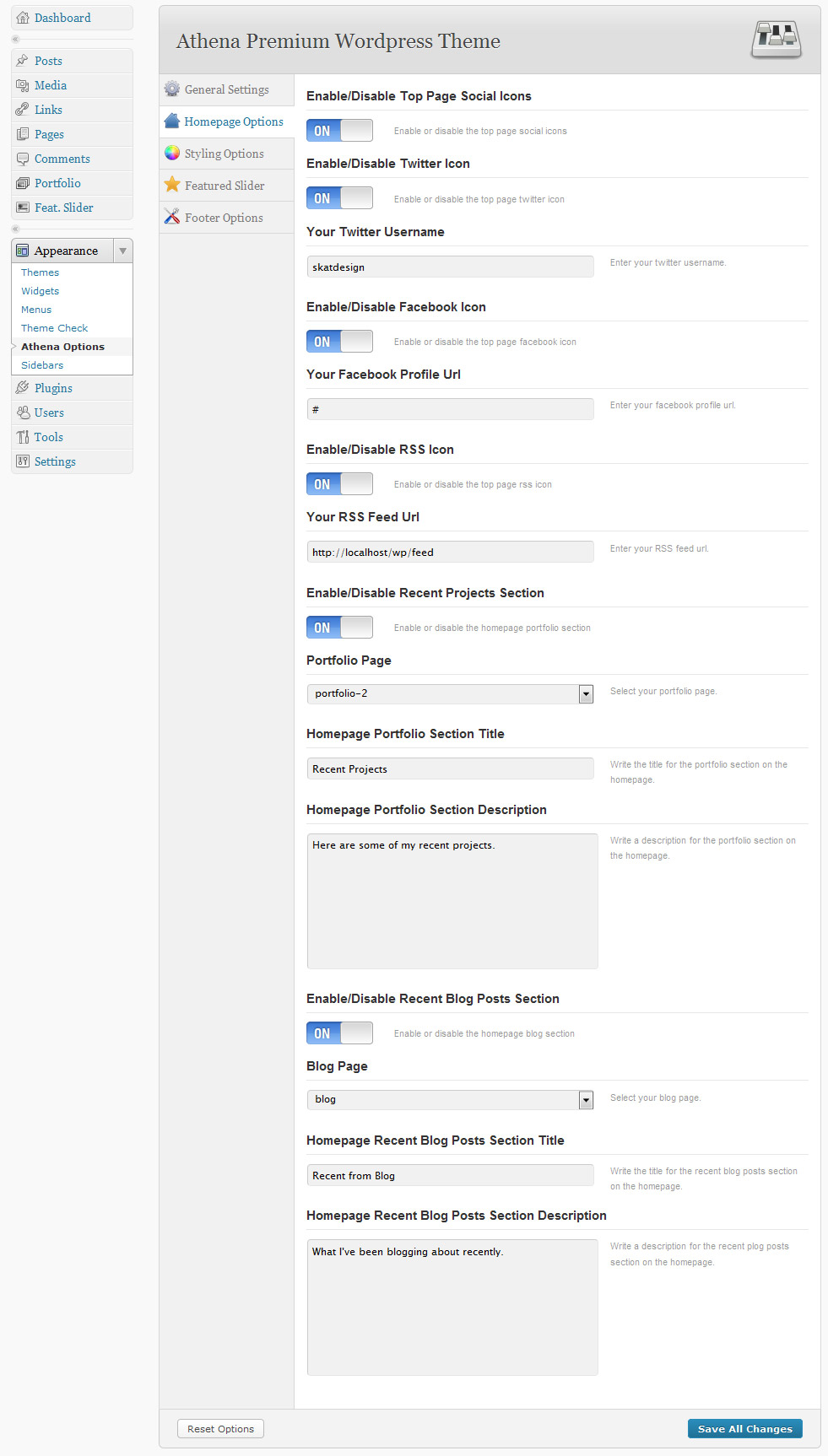This screenshot has height=1456, width=828.
Task: Turn off Recent Blog Posts Section toggle
Action: (339, 1033)
